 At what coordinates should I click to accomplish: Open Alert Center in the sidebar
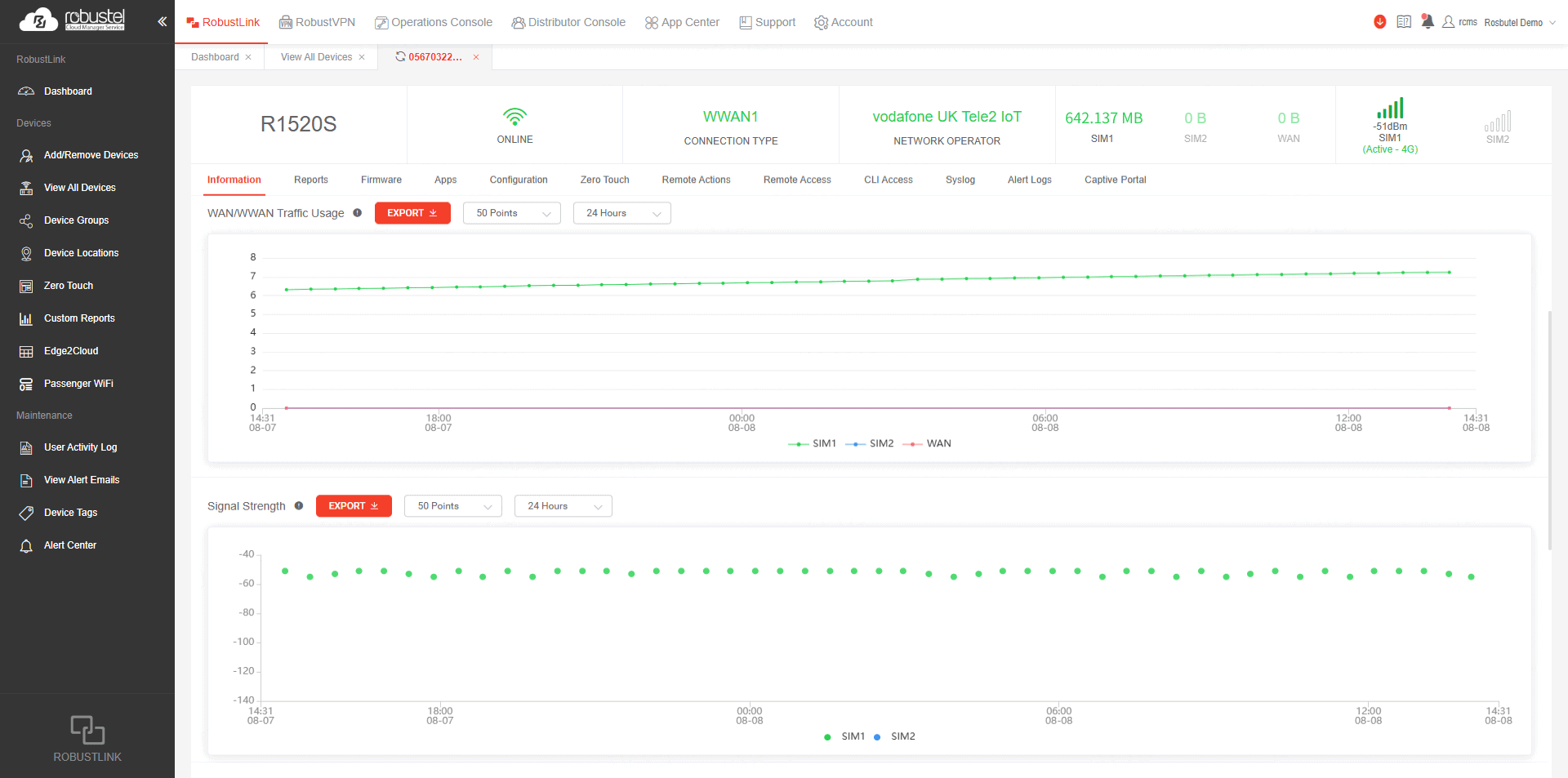tap(70, 545)
